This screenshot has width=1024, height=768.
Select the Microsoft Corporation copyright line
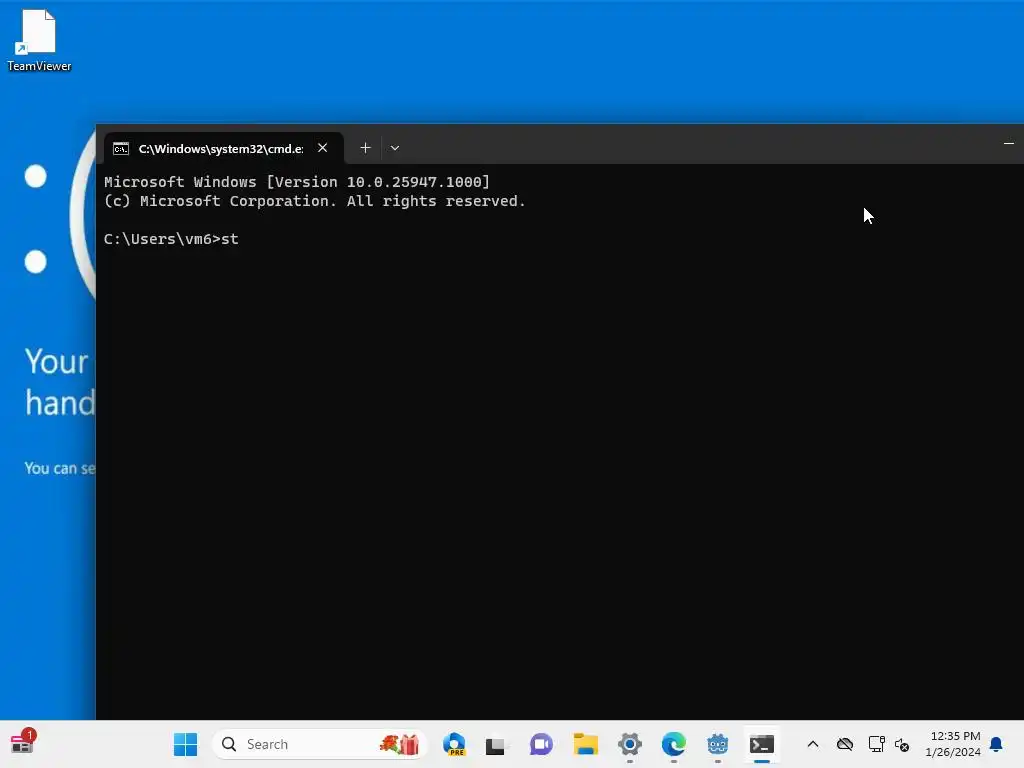(315, 200)
